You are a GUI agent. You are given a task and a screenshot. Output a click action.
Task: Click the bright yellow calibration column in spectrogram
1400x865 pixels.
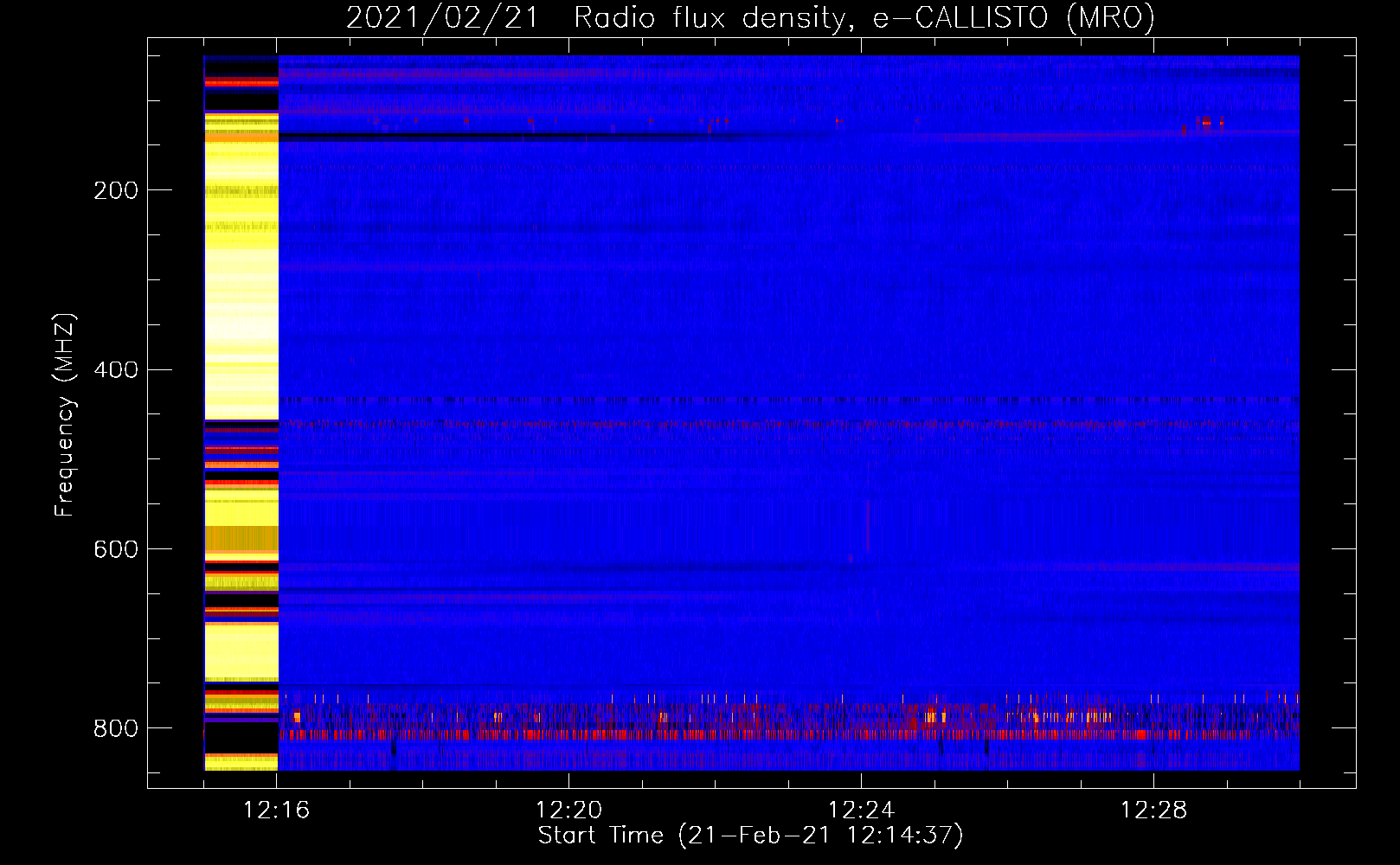[x=241, y=413]
